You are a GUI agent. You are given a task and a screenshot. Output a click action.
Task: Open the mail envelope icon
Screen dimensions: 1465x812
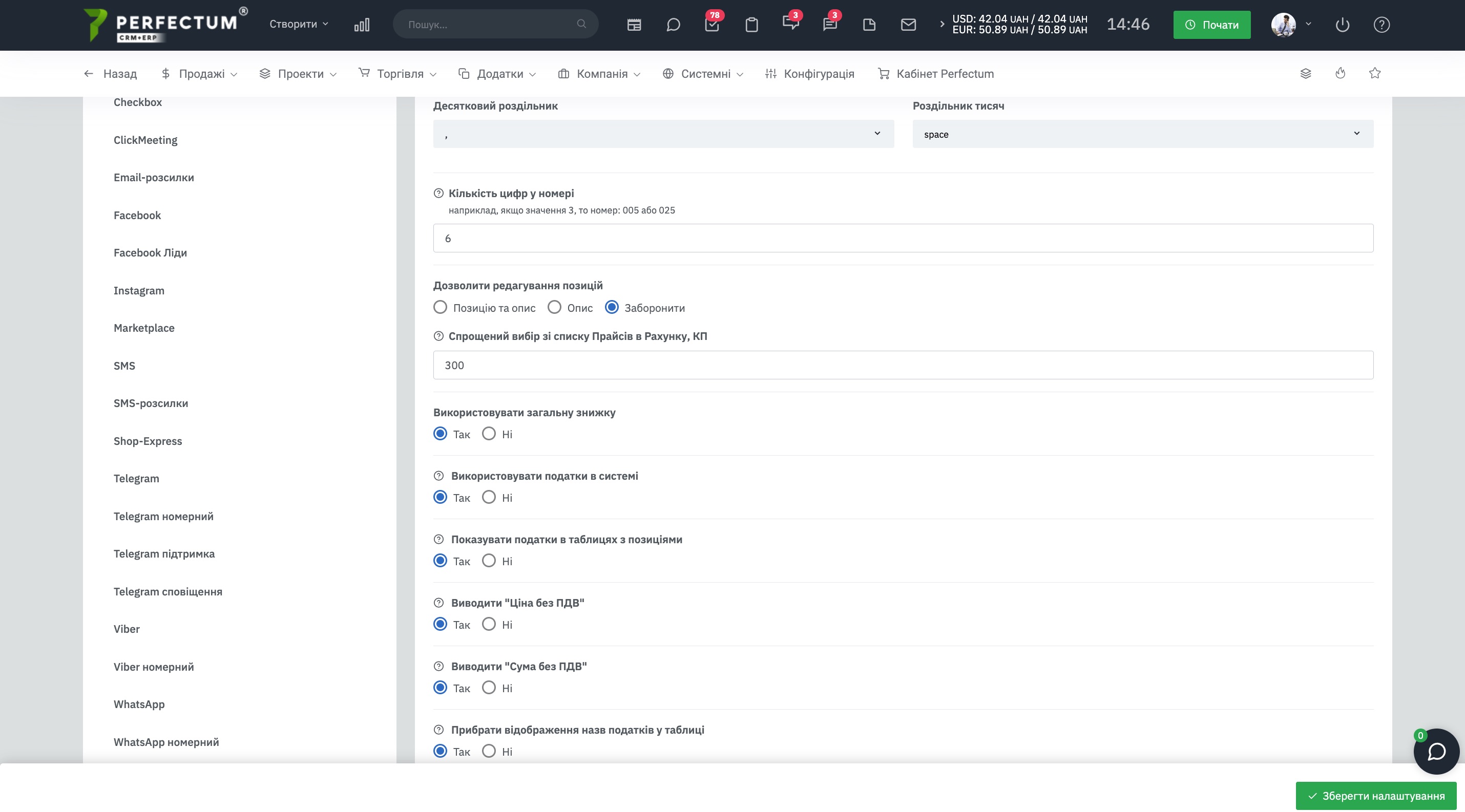[908, 25]
